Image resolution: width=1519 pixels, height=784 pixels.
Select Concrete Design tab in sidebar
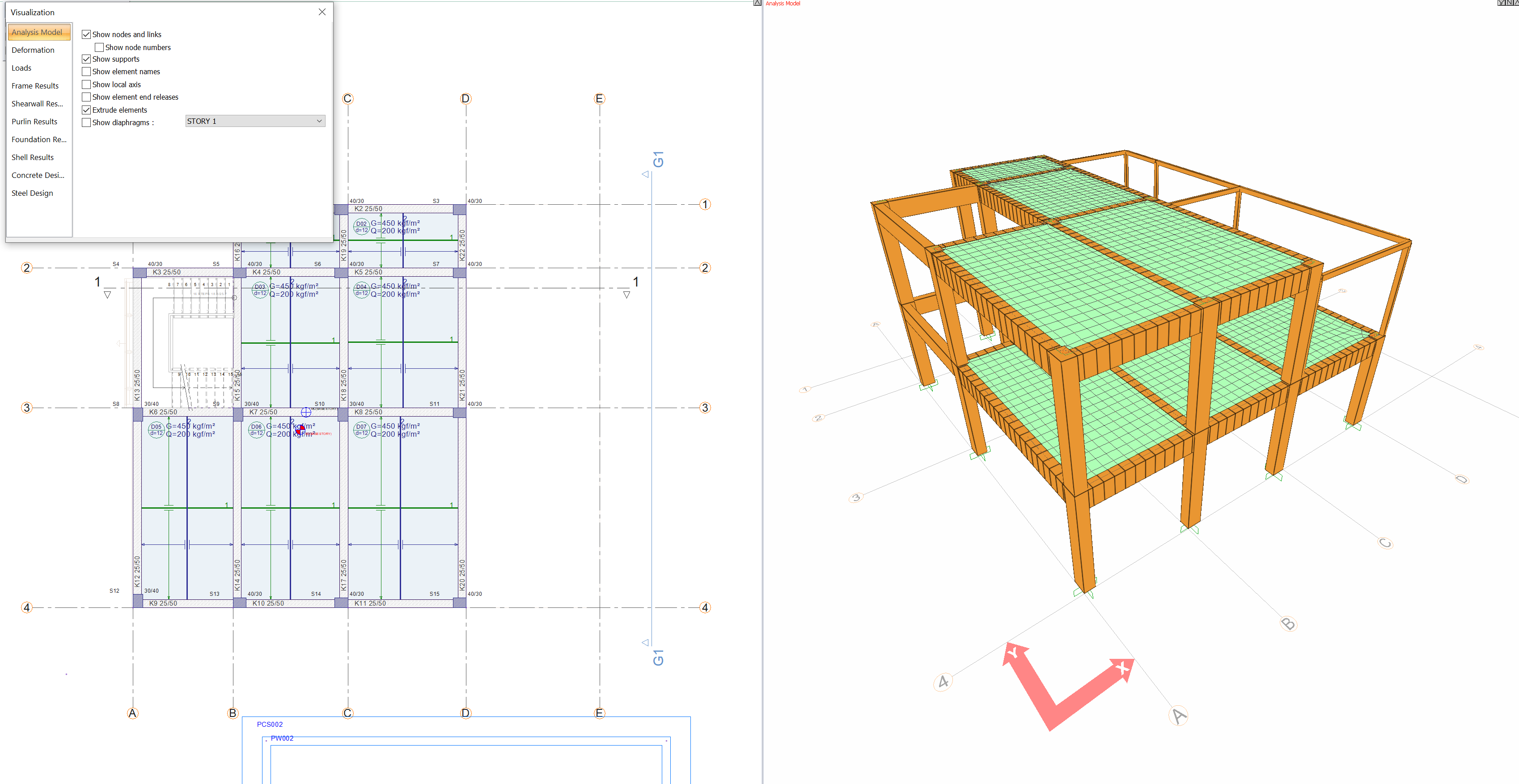38,175
